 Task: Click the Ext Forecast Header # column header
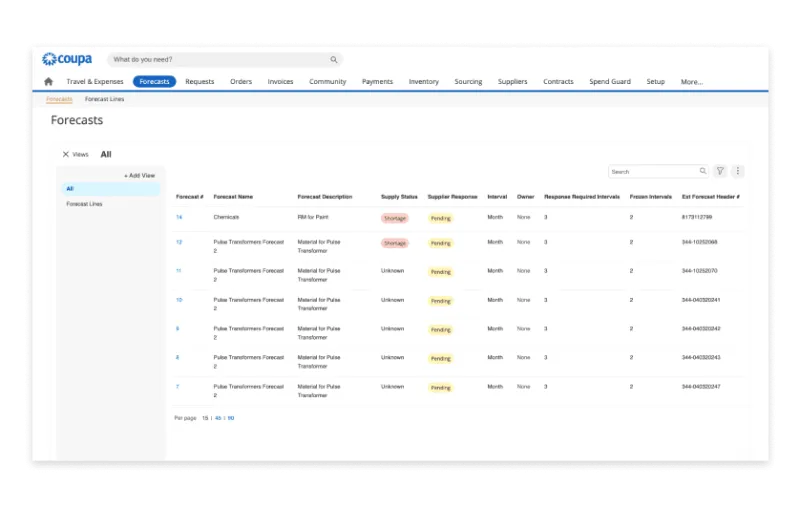[x=711, y=197]
